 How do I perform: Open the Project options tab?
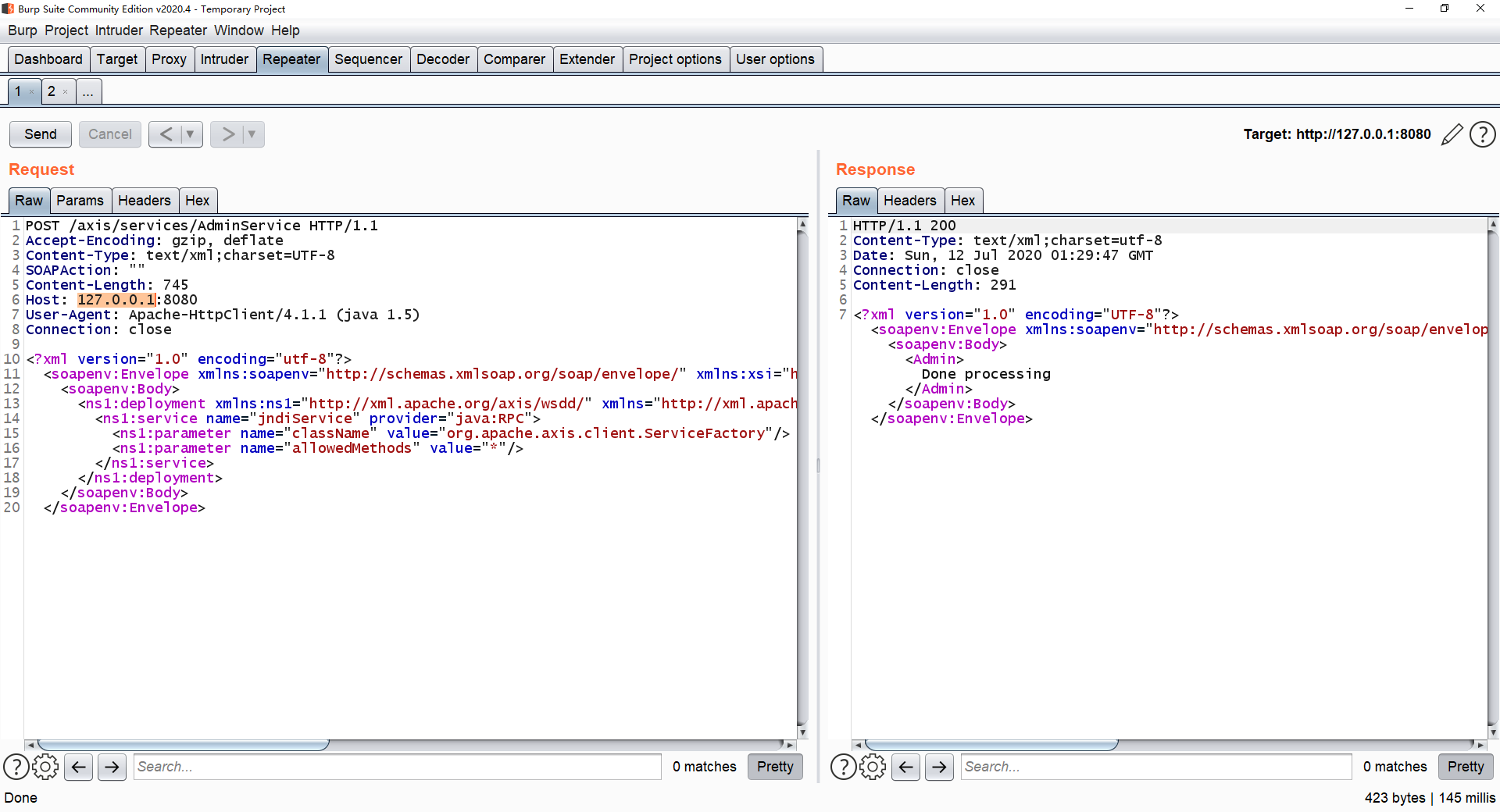point(675,59)
